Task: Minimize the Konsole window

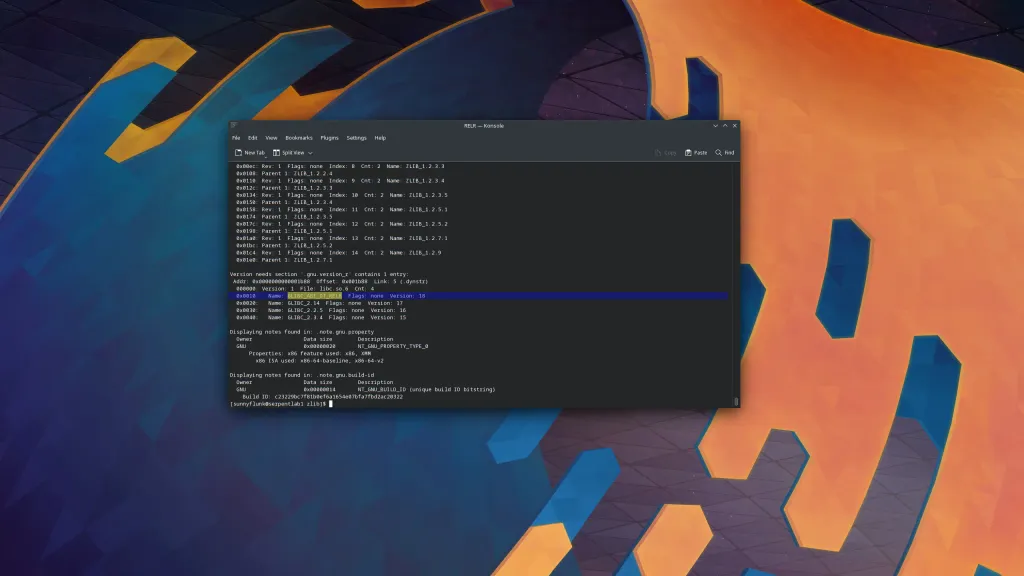Action: point(715,125)
